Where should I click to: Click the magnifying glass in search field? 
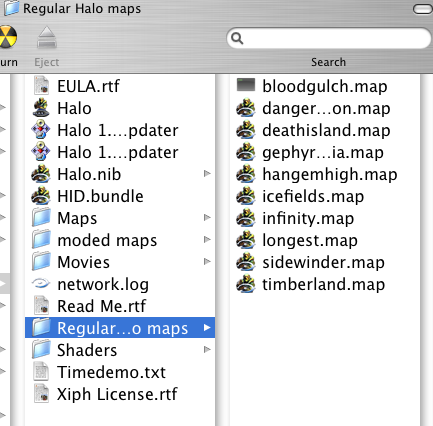(237, 38)
